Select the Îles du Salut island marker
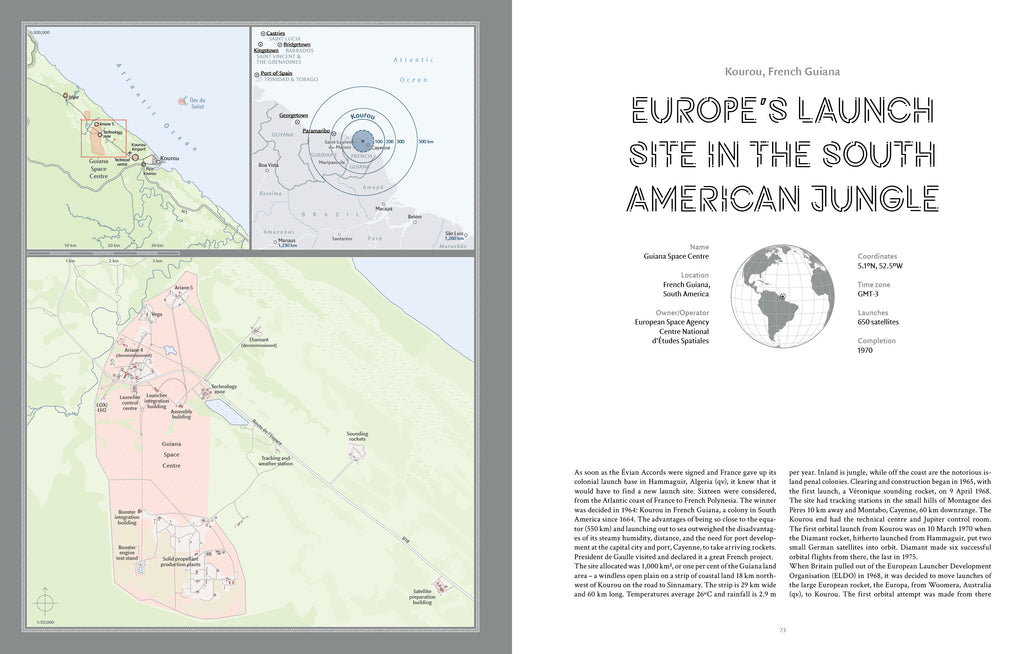 coord(182,100)
